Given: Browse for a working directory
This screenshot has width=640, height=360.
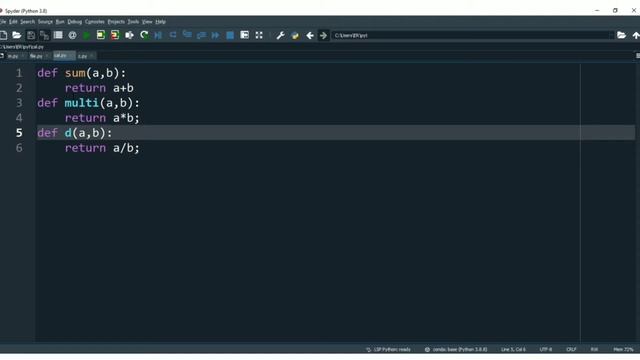Looking at the screenshot, I should coord(621,36).
